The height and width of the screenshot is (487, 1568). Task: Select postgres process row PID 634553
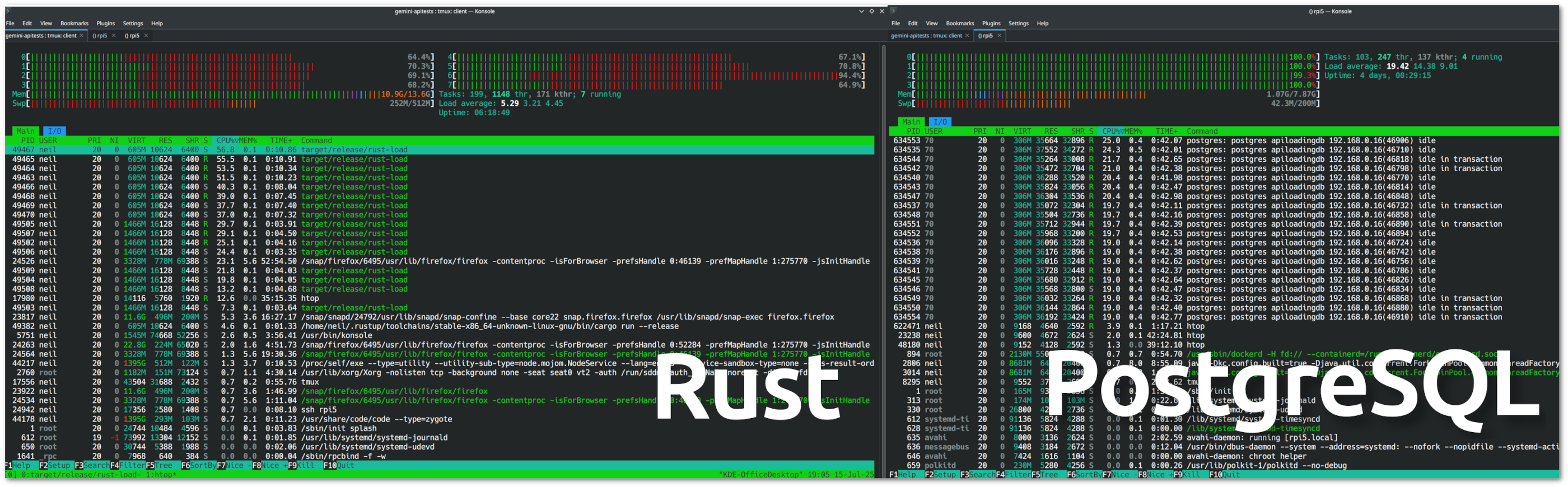point(1224,141)
